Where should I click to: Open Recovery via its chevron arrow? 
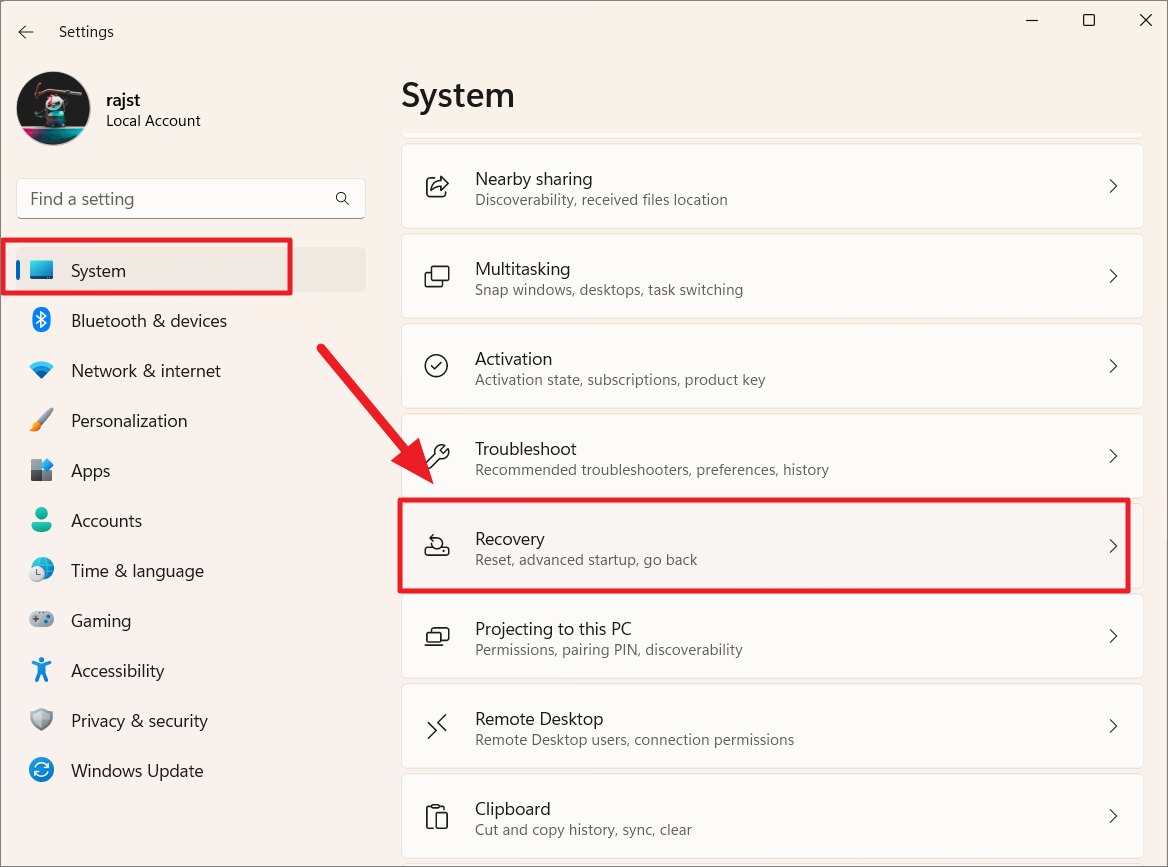pos(1114,546)
